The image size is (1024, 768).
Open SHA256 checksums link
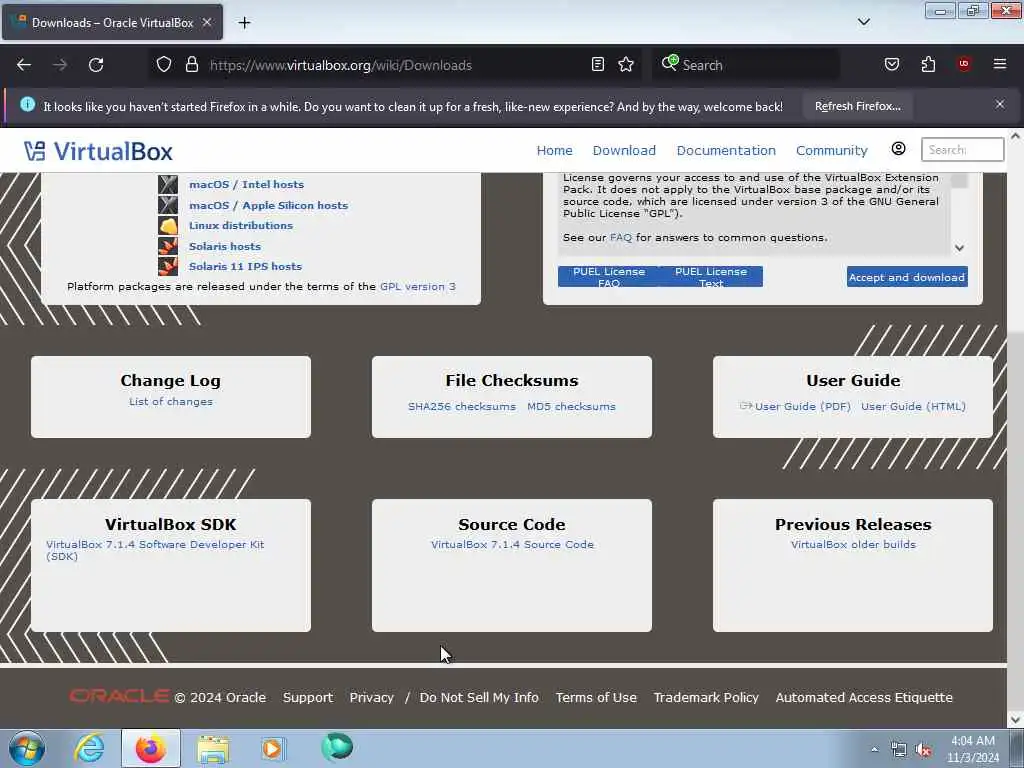(462, 406)
